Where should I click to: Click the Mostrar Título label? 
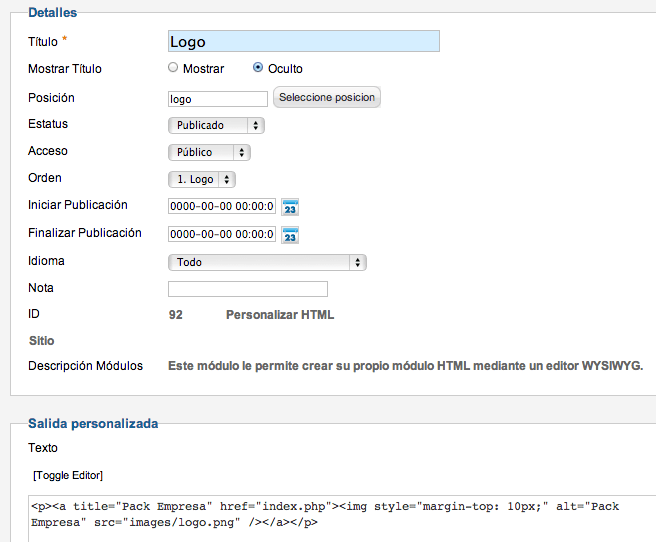(65, 69)
